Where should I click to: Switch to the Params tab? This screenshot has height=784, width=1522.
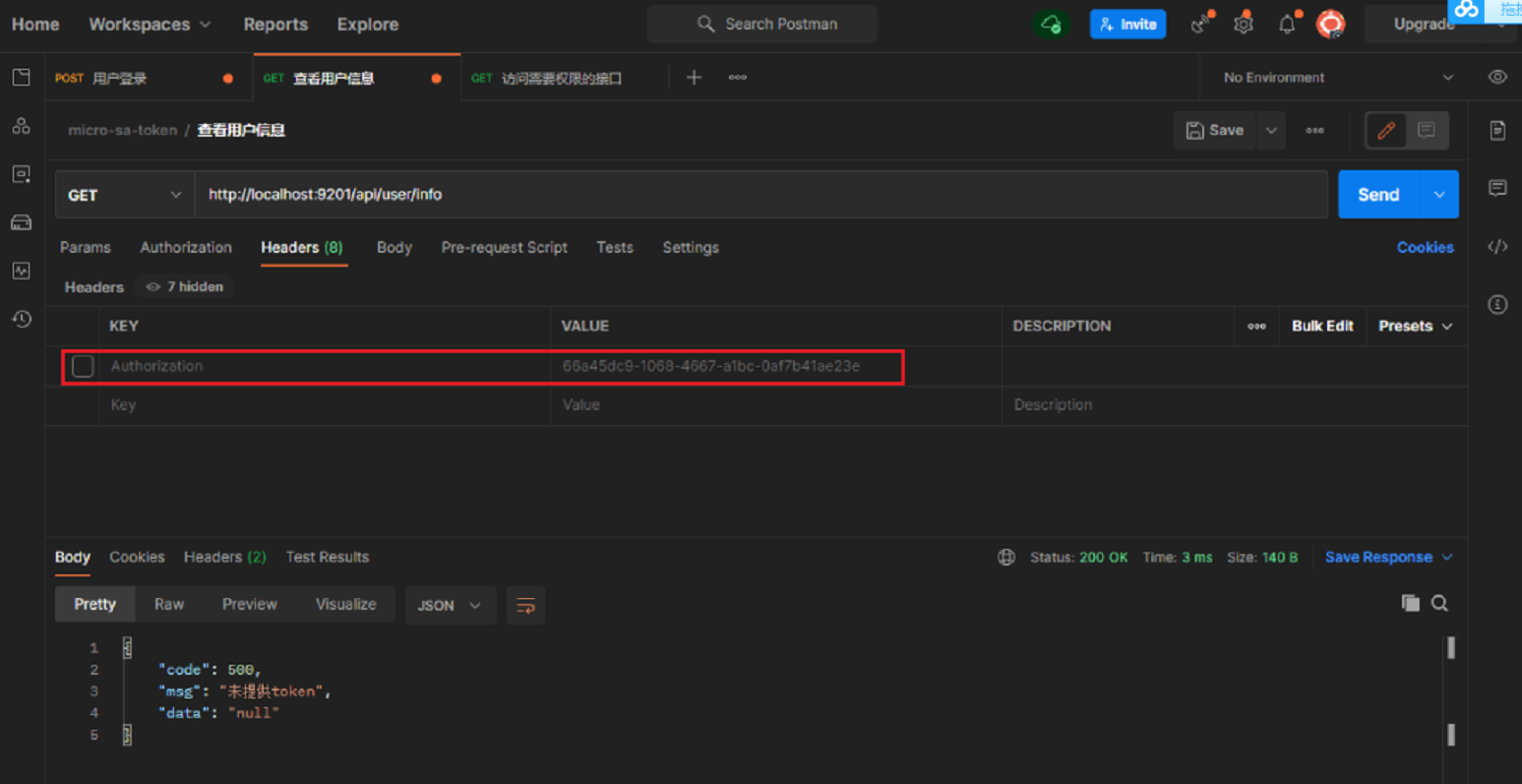pyautogui.click(x=86, y=247)
